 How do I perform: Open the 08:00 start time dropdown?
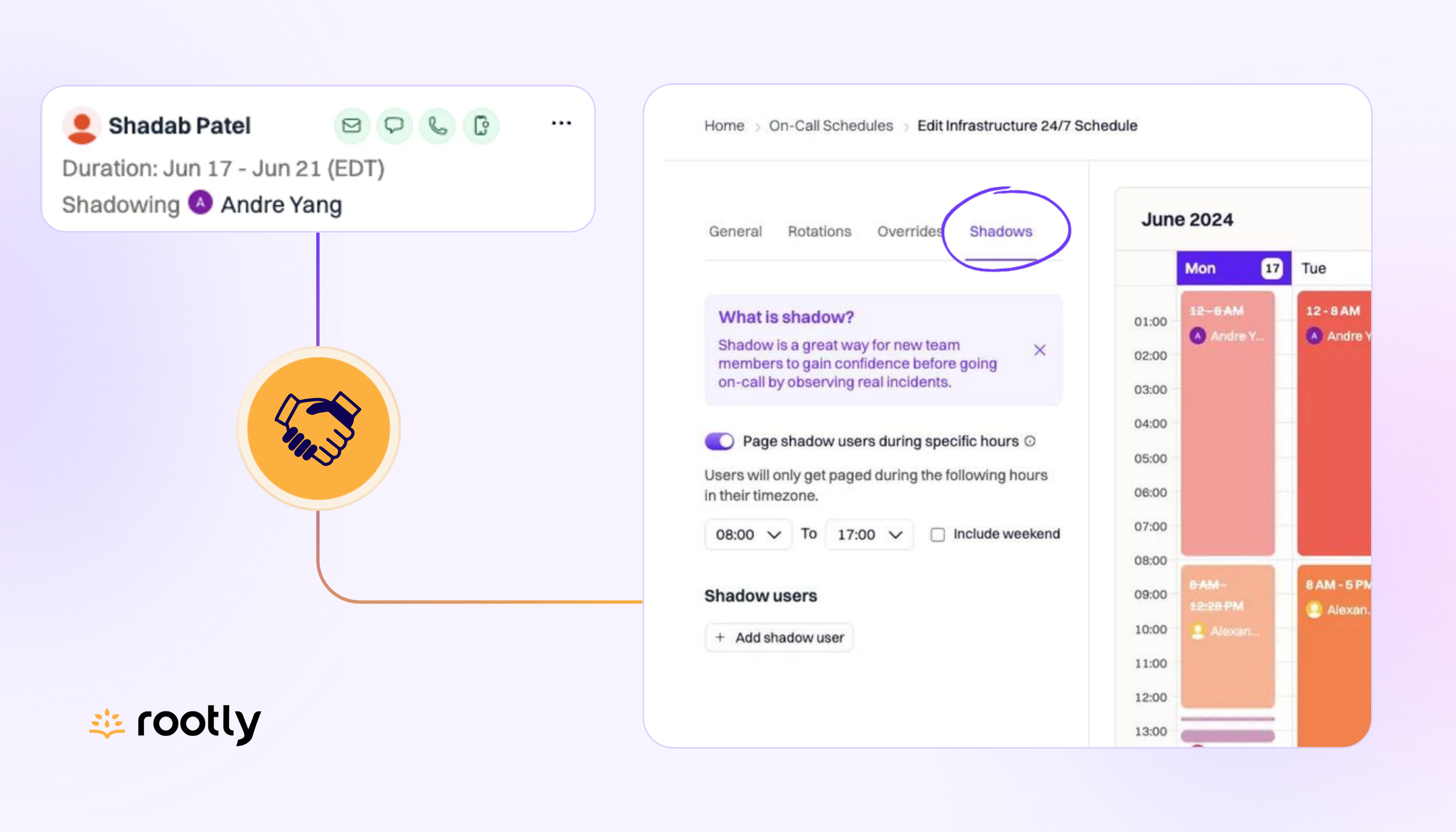pyautogui.click(x=748, y=534)
